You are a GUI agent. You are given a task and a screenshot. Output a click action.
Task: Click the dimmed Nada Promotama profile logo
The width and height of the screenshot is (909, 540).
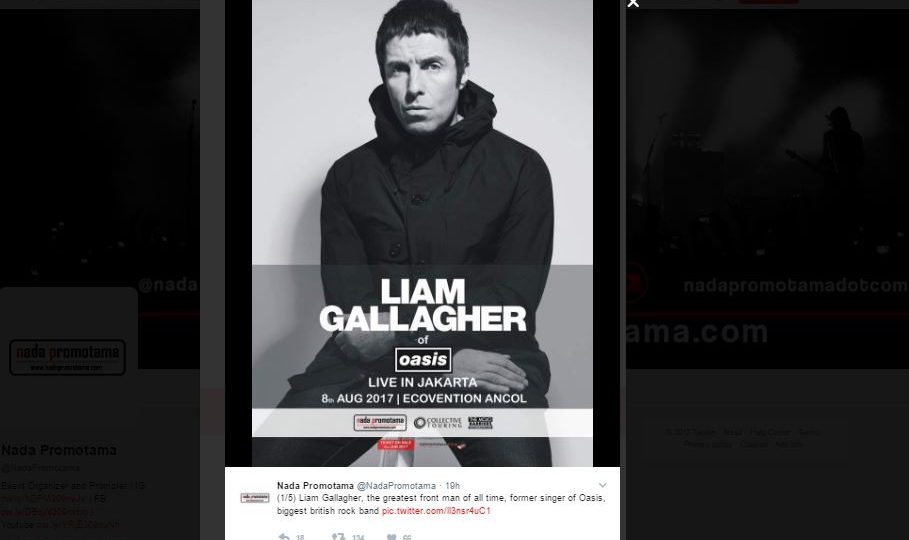coord(68,357)
